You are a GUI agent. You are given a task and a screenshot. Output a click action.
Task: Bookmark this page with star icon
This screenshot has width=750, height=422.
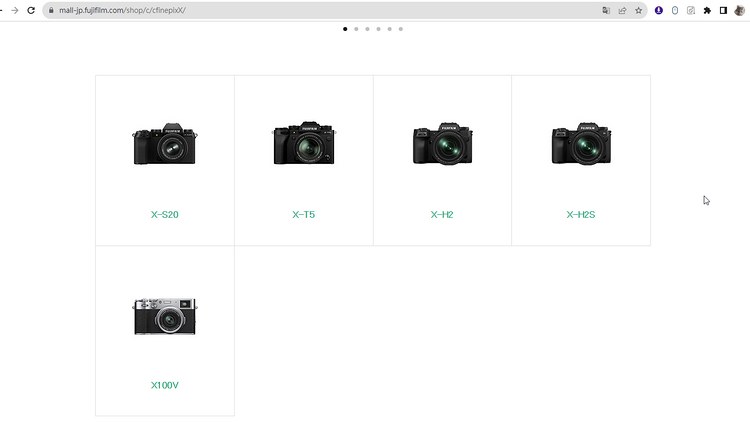click(639, 10)
